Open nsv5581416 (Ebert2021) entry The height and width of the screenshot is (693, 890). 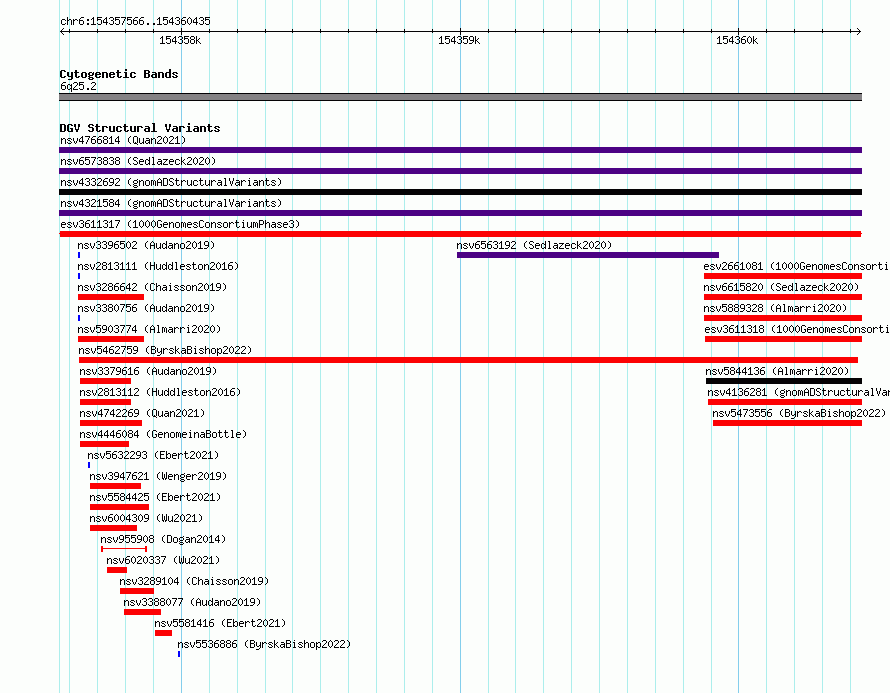(x=220, y=623)
